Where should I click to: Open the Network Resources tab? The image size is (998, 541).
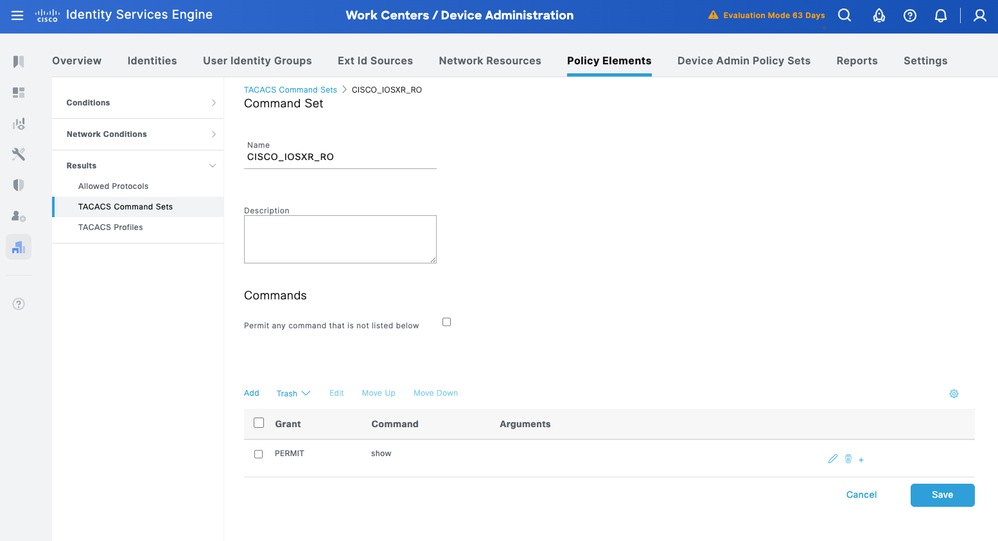tap(490, 61)
